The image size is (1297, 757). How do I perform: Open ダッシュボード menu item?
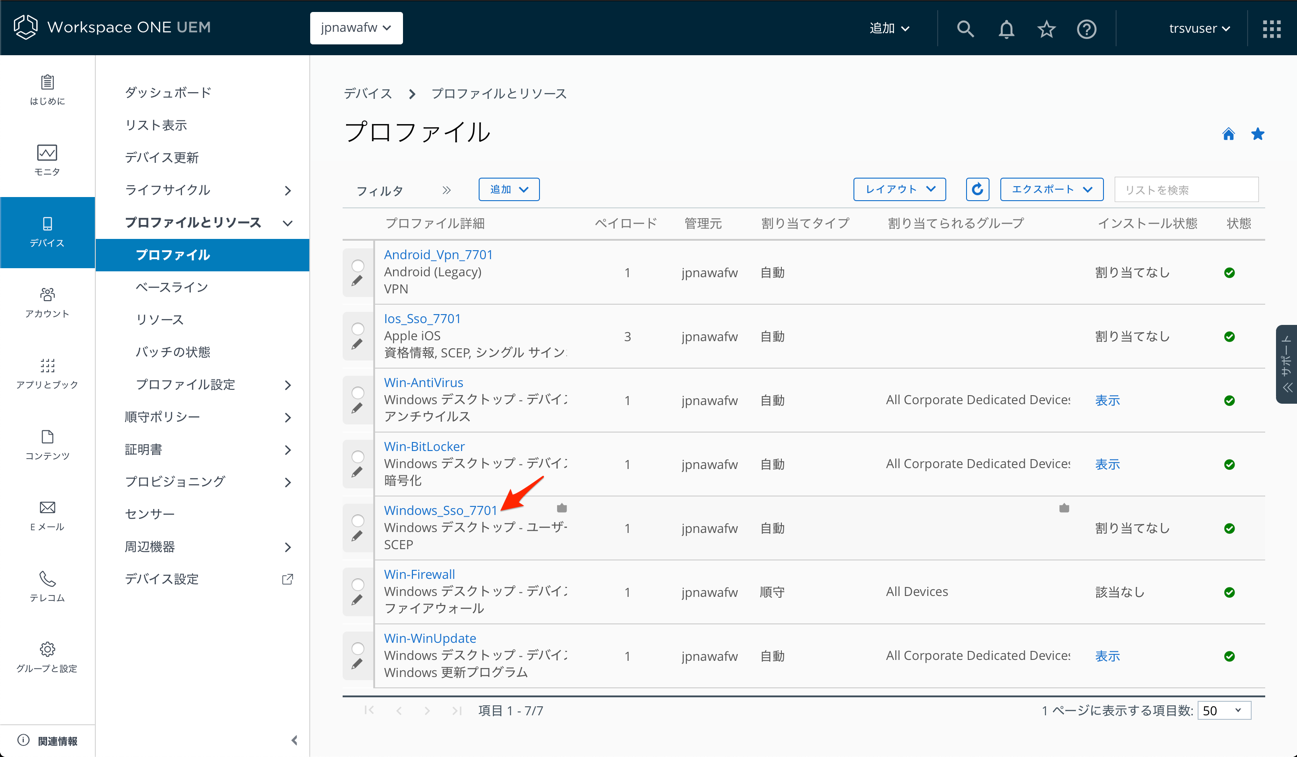(x=168, y=92)
